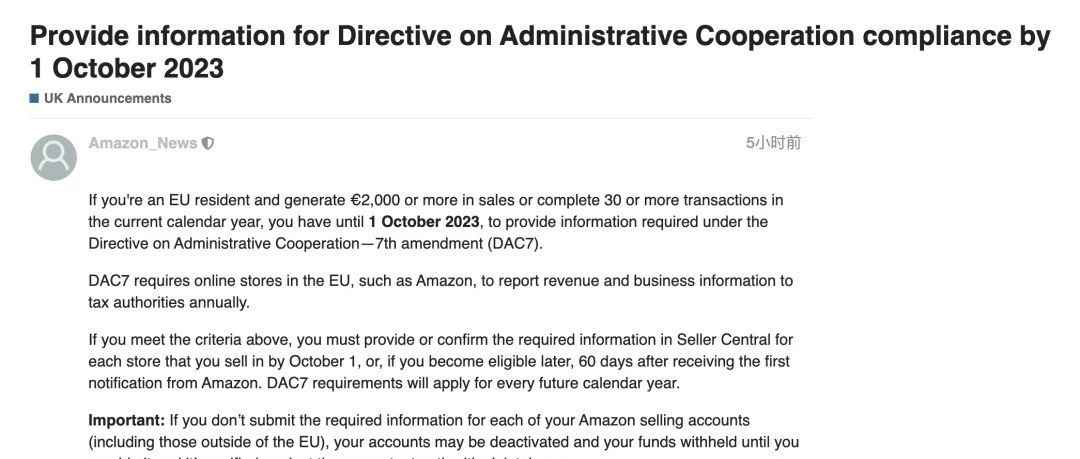Open the UK Announcements category link

coord(107,99)
